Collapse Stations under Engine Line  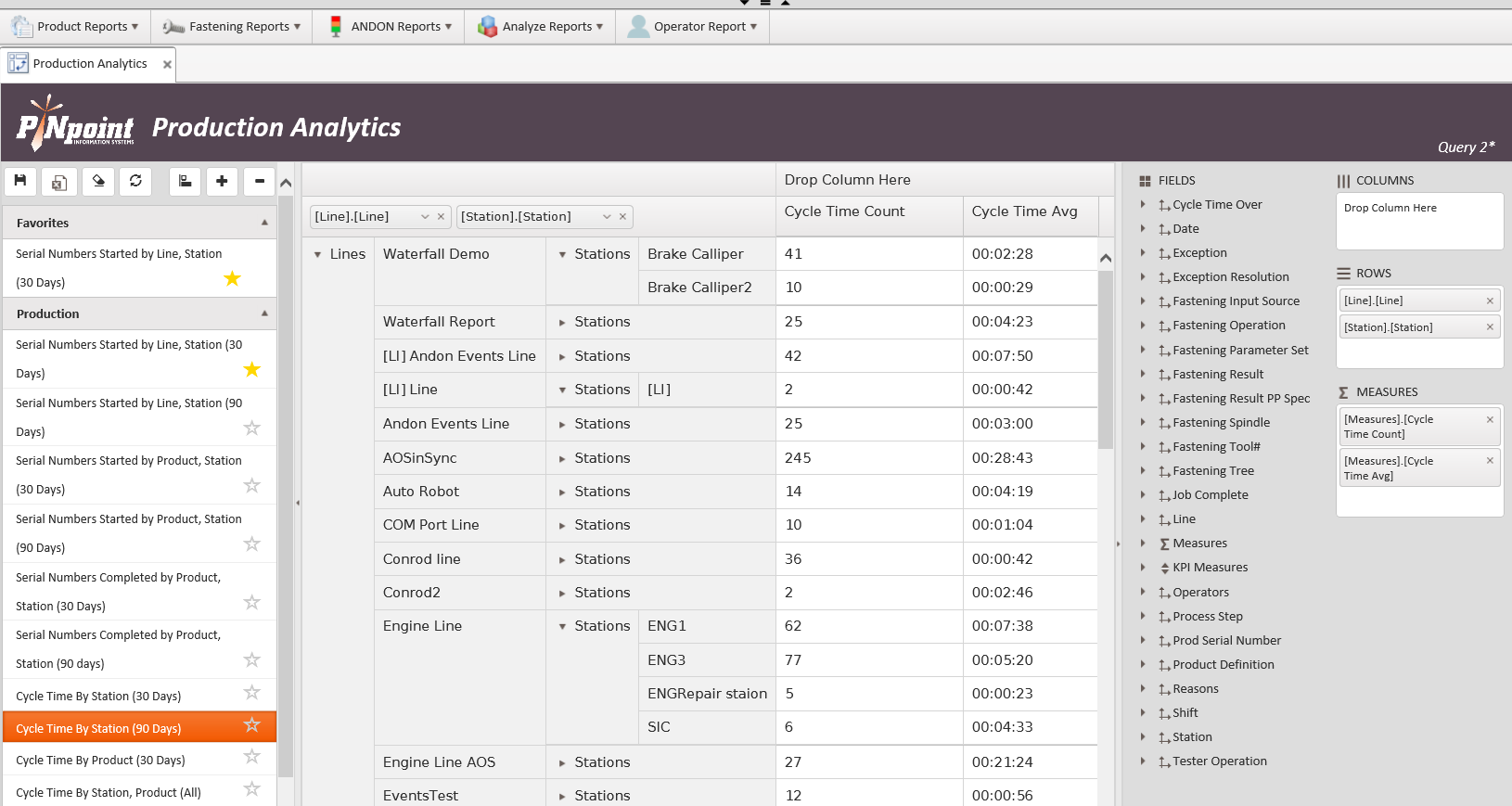562,627
